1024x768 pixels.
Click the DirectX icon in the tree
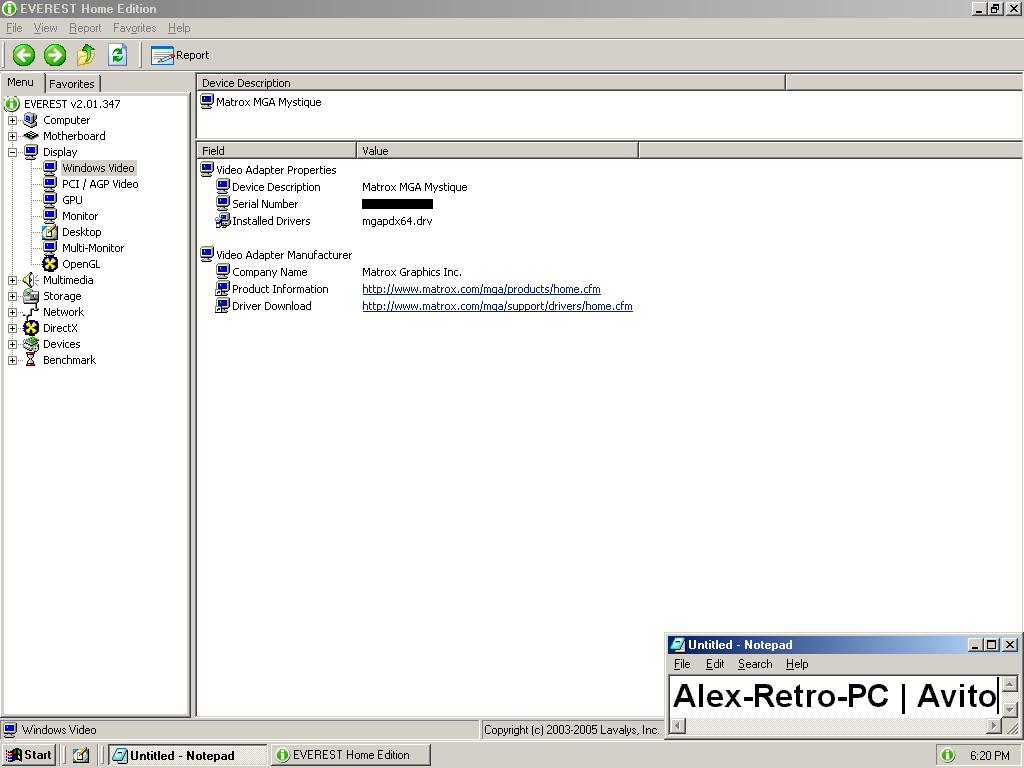click(31, 328)
